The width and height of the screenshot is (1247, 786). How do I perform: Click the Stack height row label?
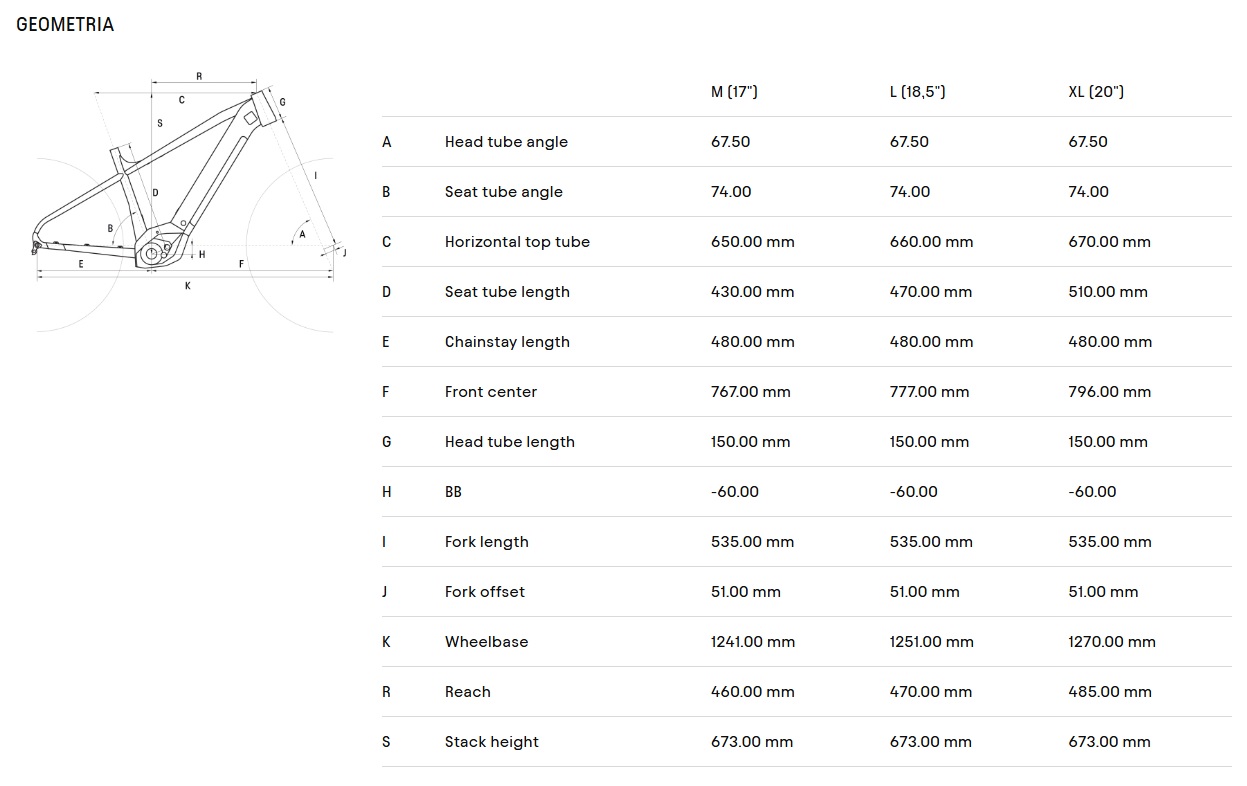coord(491,742)
